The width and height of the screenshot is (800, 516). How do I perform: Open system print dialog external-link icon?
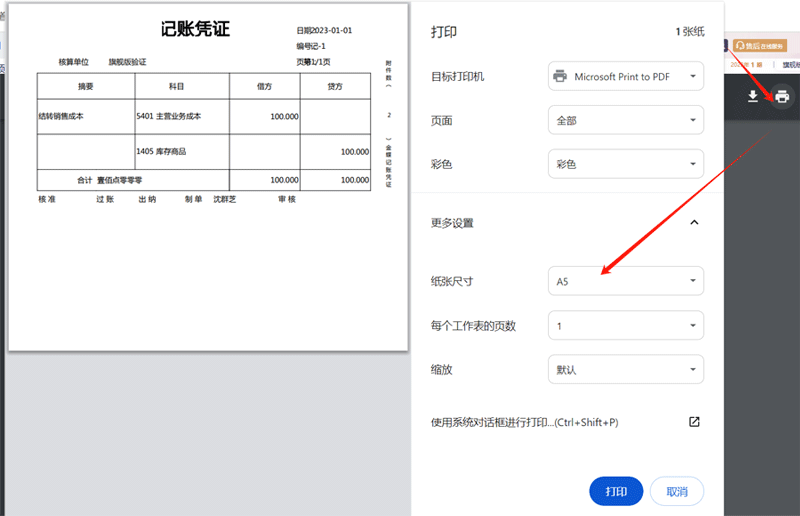coord(694,422)
